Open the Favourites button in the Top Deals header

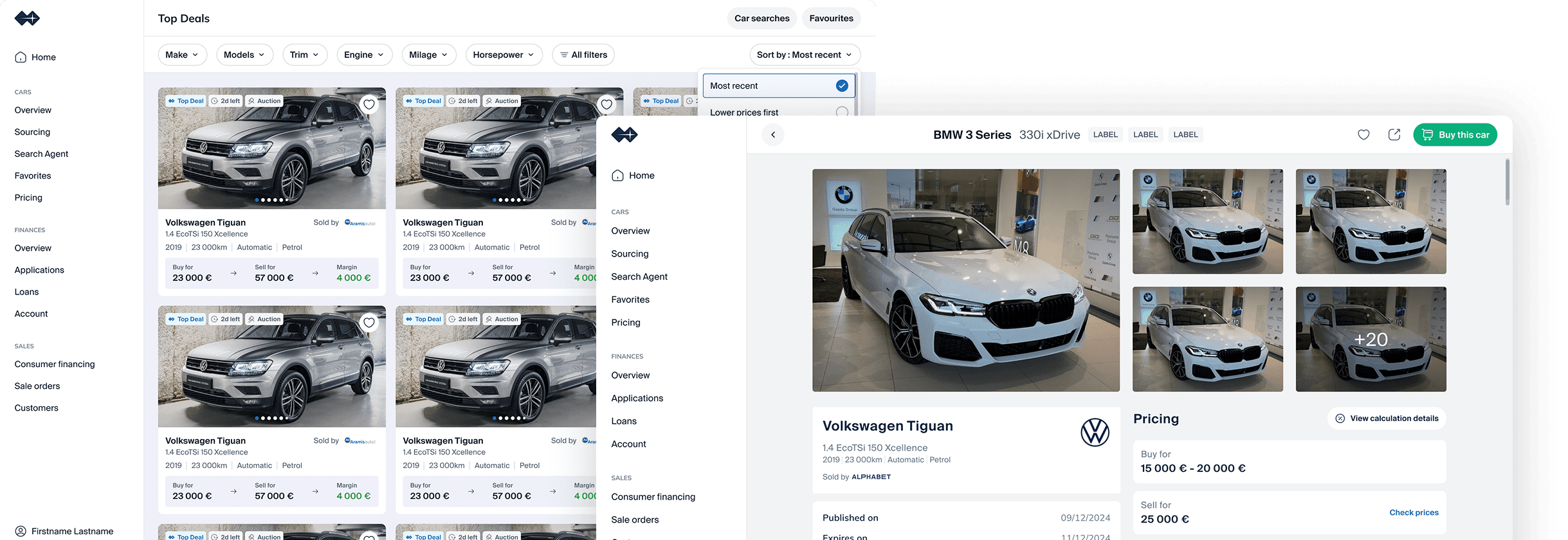click(x=832, y=19)
